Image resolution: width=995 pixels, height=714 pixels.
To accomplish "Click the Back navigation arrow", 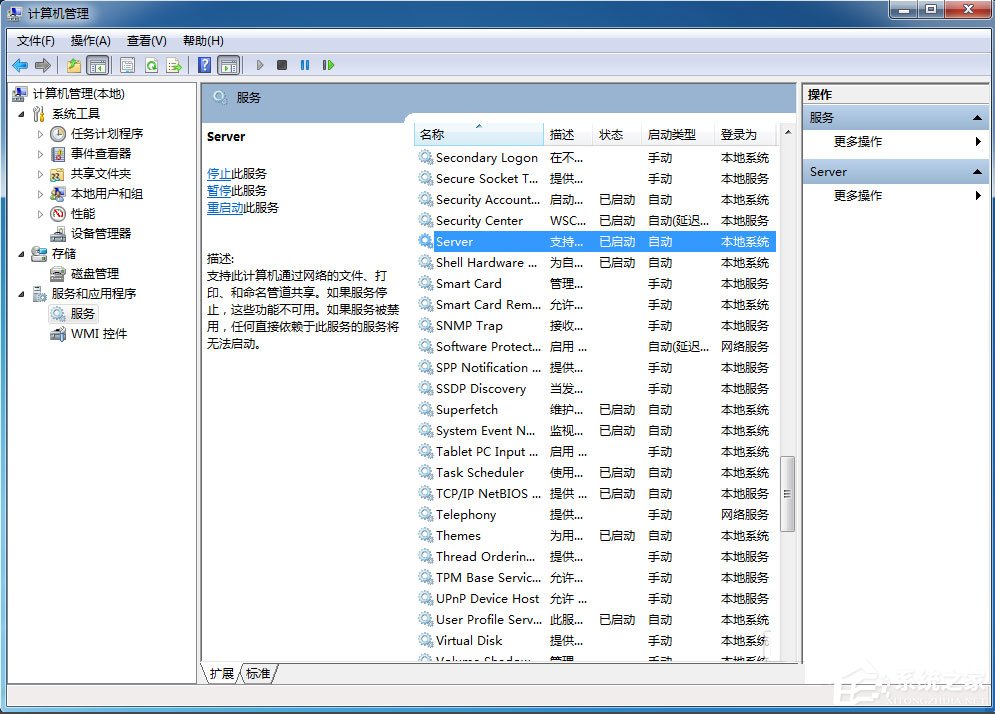I will (19, 65).
